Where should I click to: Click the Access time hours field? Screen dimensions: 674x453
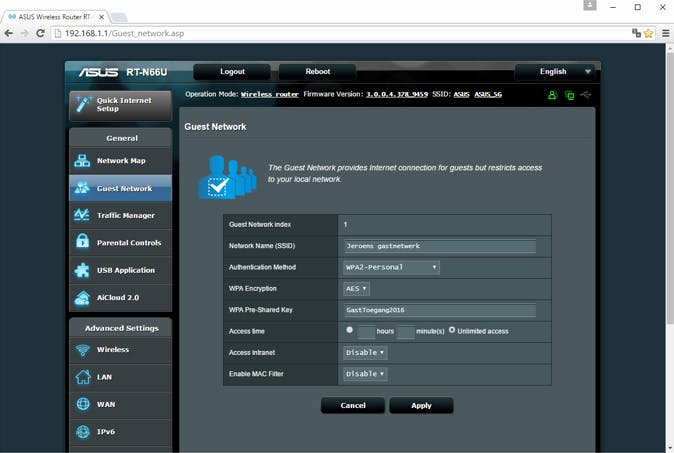pyautogui.click(x=366, y=331)
